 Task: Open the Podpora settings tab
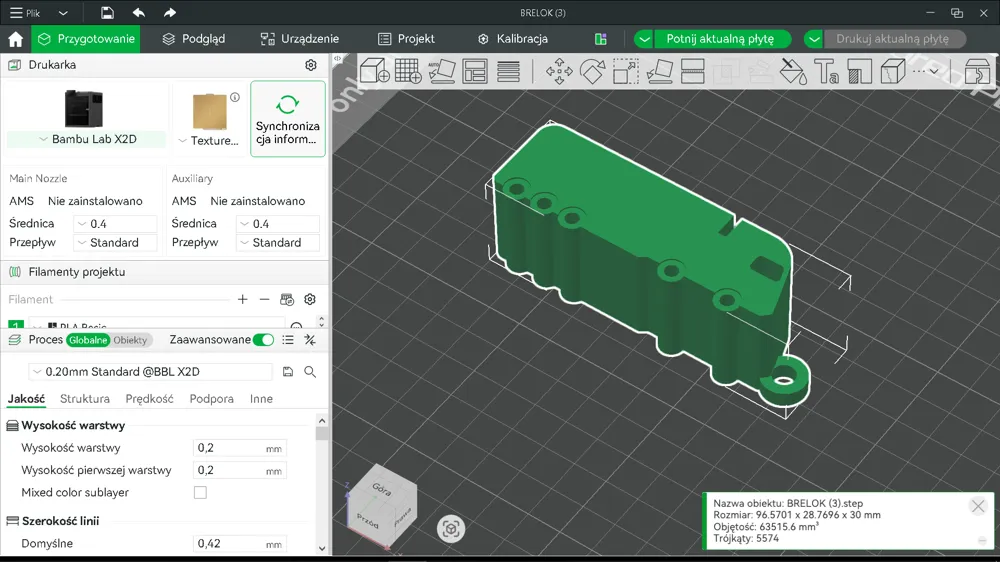tap(211, 399)
